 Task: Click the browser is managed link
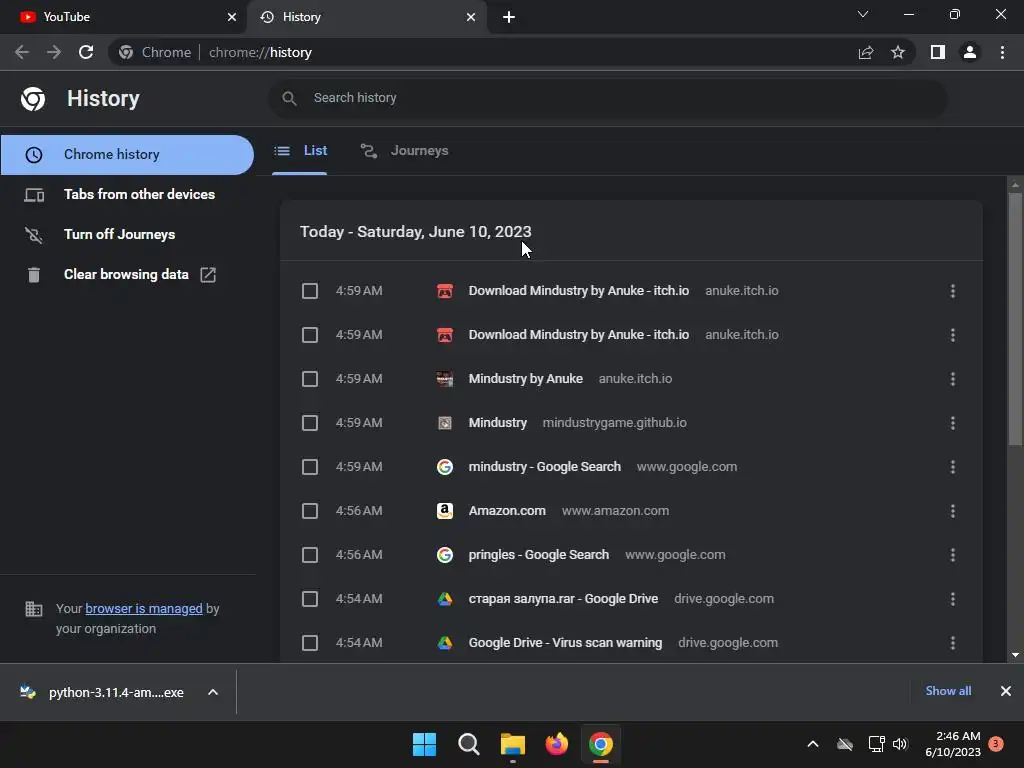144,609
